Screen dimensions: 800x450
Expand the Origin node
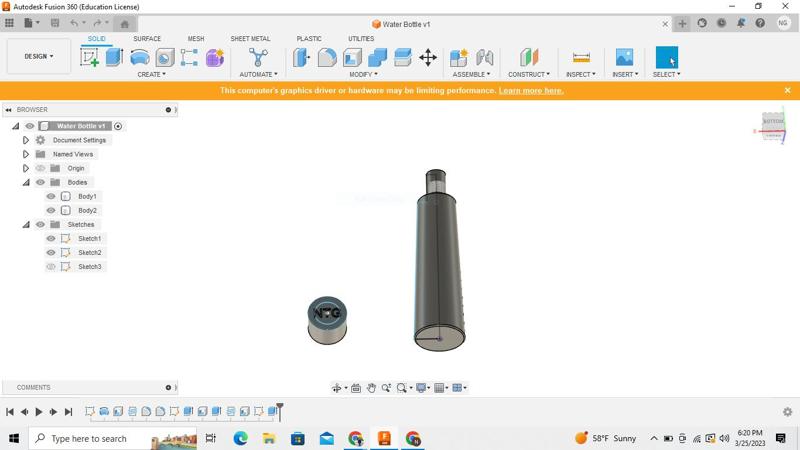coord(26,168)
